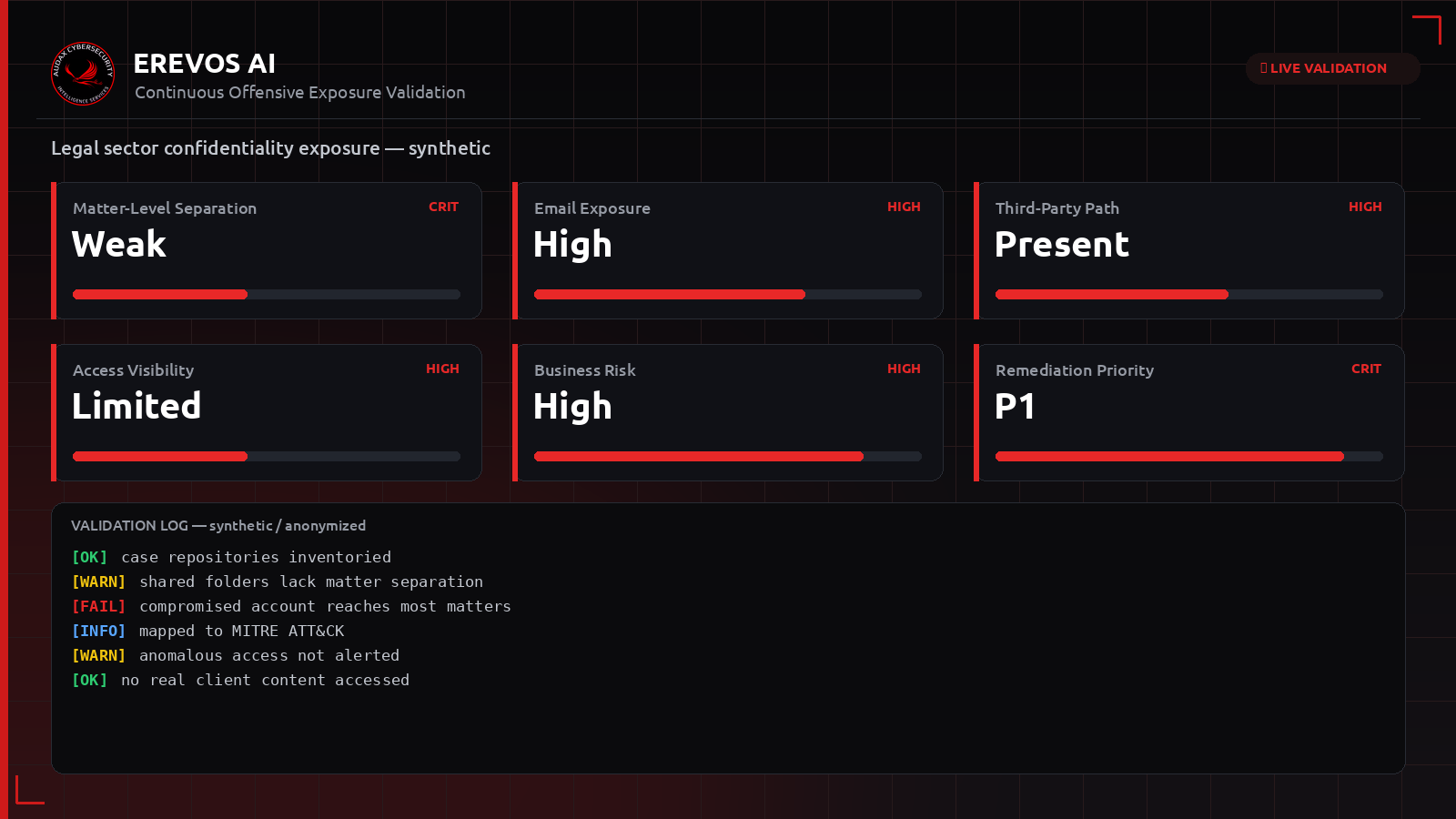Image resolution: width=1456 pixels, height=819 pixels.
Task: Click the HIGH tag on Business Risk
Action: [904, 369]
